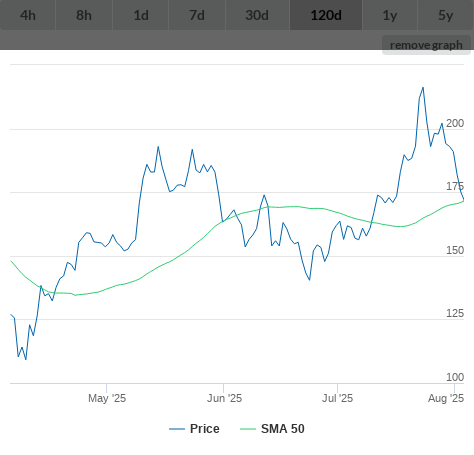This screenshot has height=455, width=474.
Task: Click the price peak above 200
Action: 423,88
